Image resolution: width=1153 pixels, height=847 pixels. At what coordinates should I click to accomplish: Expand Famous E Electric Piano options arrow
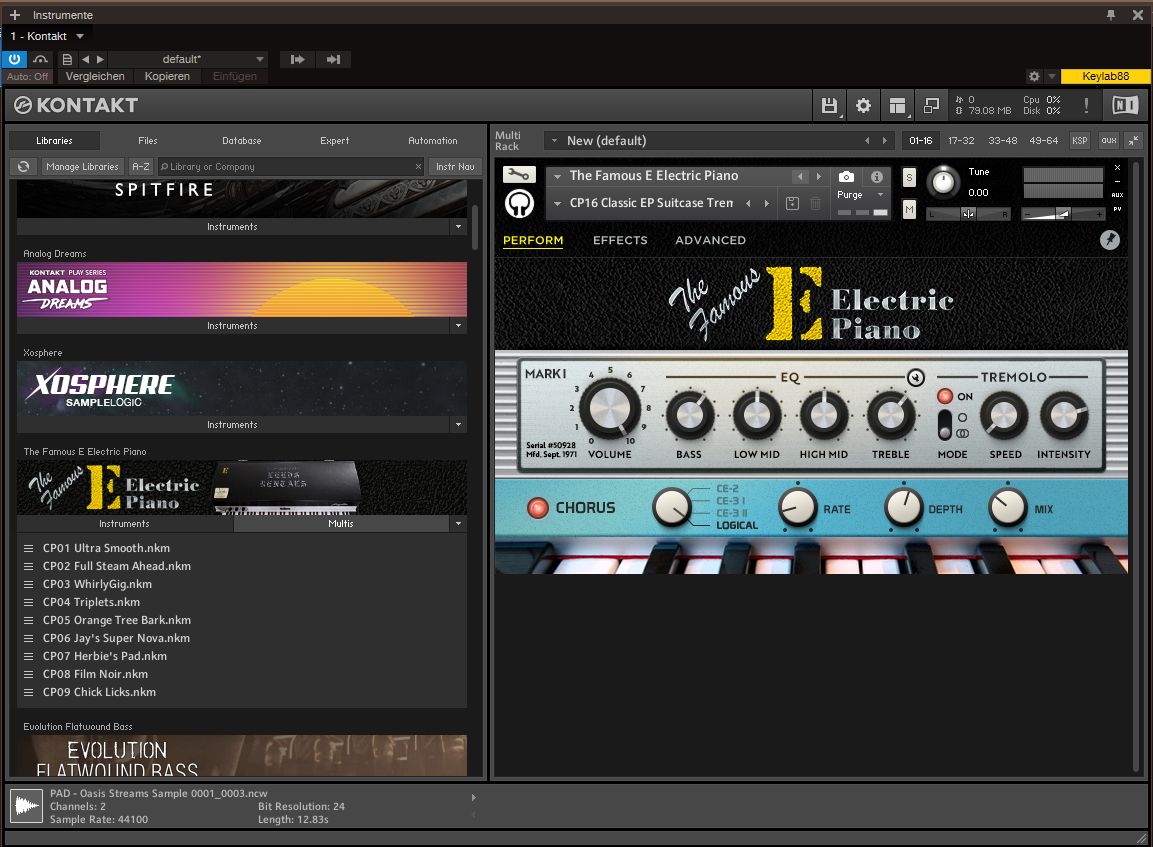click(459, 523)
